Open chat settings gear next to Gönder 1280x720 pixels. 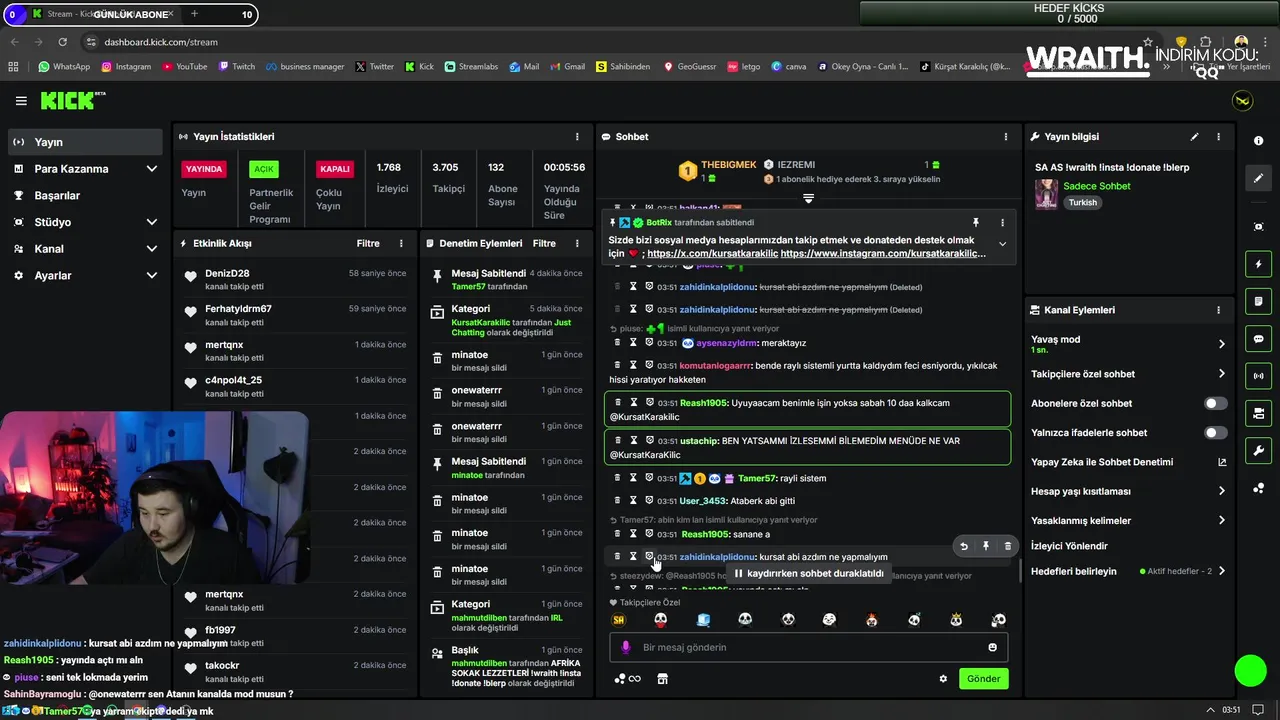tap(943, 679)
